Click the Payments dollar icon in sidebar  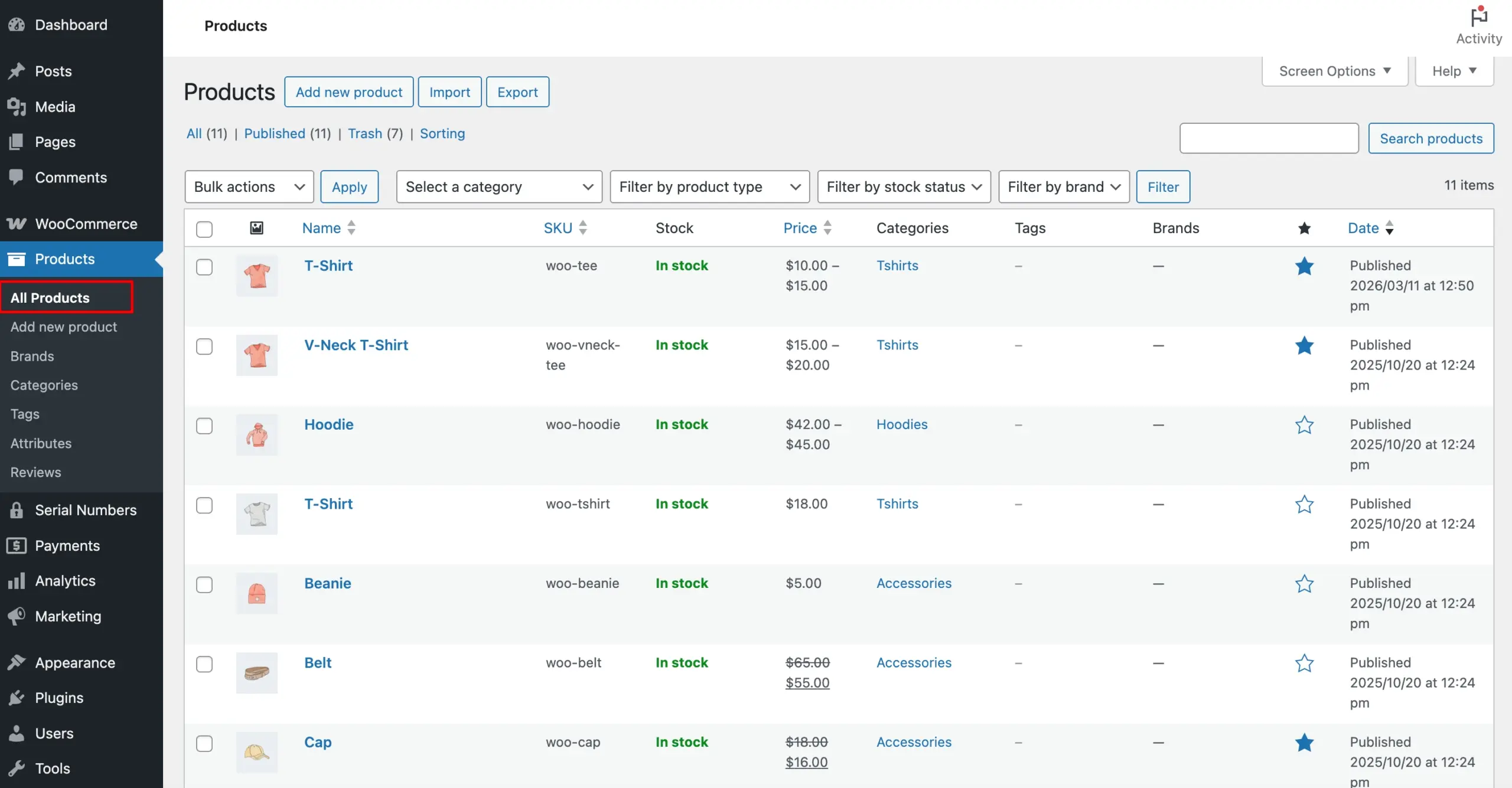(17, 545)
